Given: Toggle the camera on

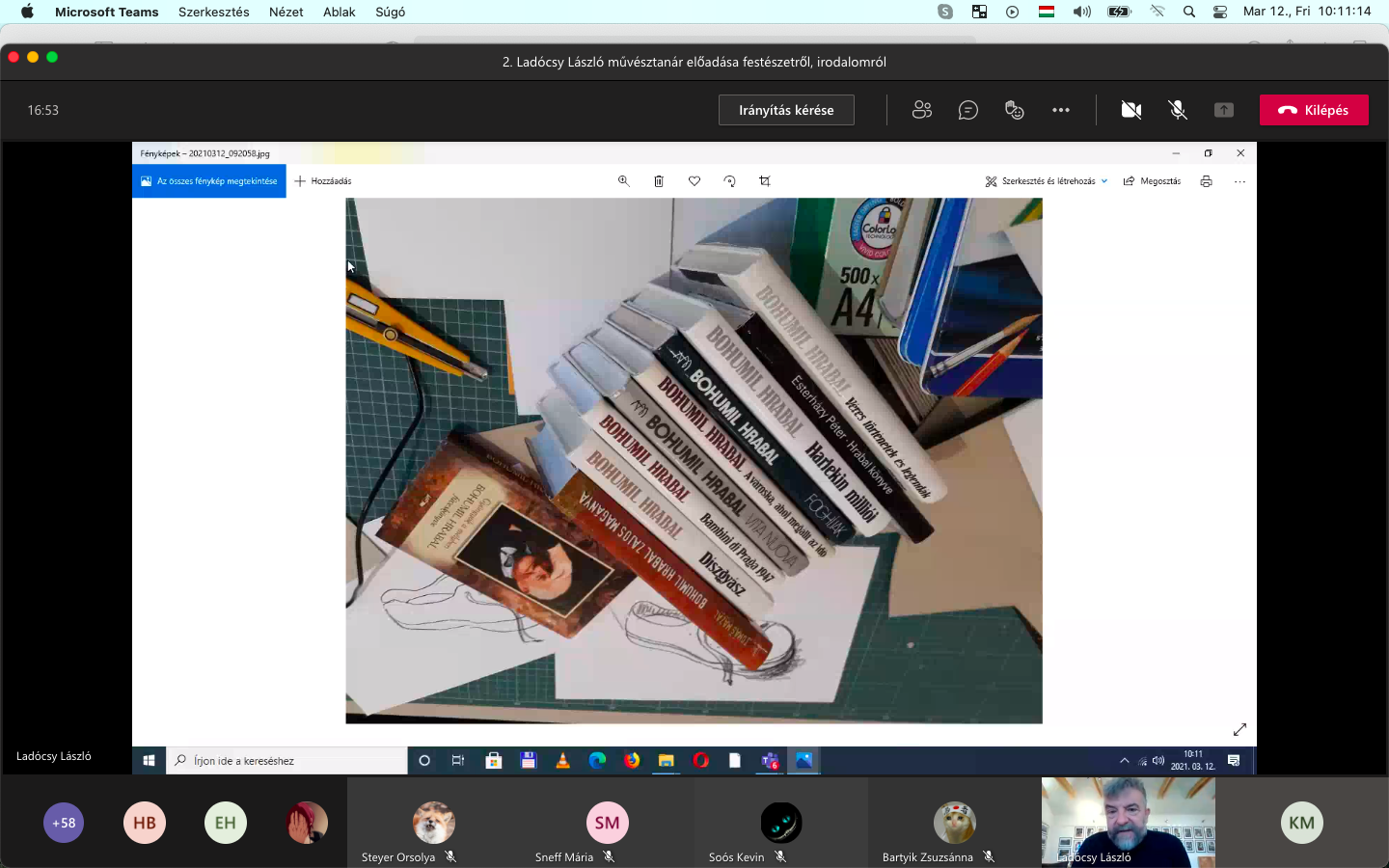Looking at the screenshot, I should click(x=1131, y=110).
